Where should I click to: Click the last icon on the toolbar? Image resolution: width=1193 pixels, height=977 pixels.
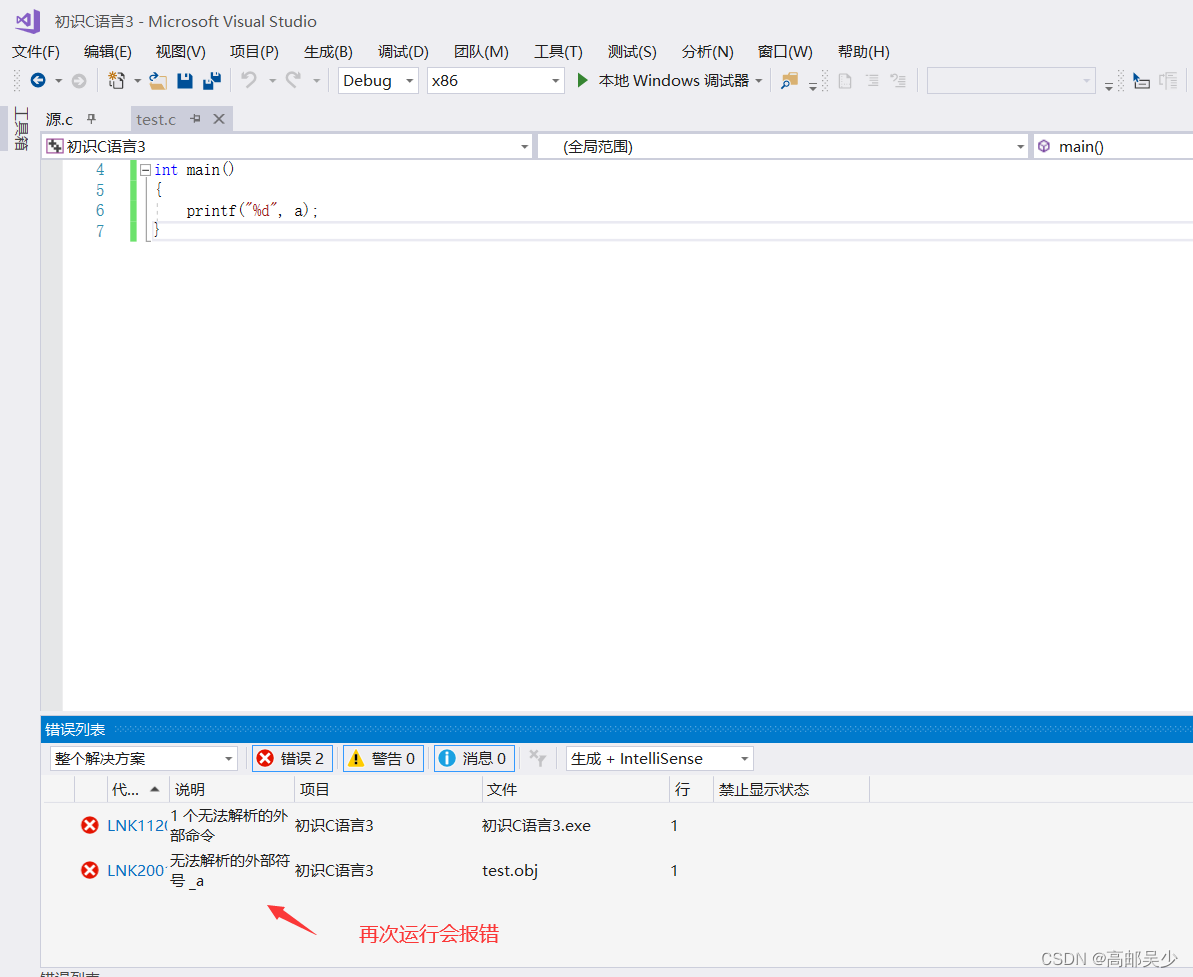1168,80
